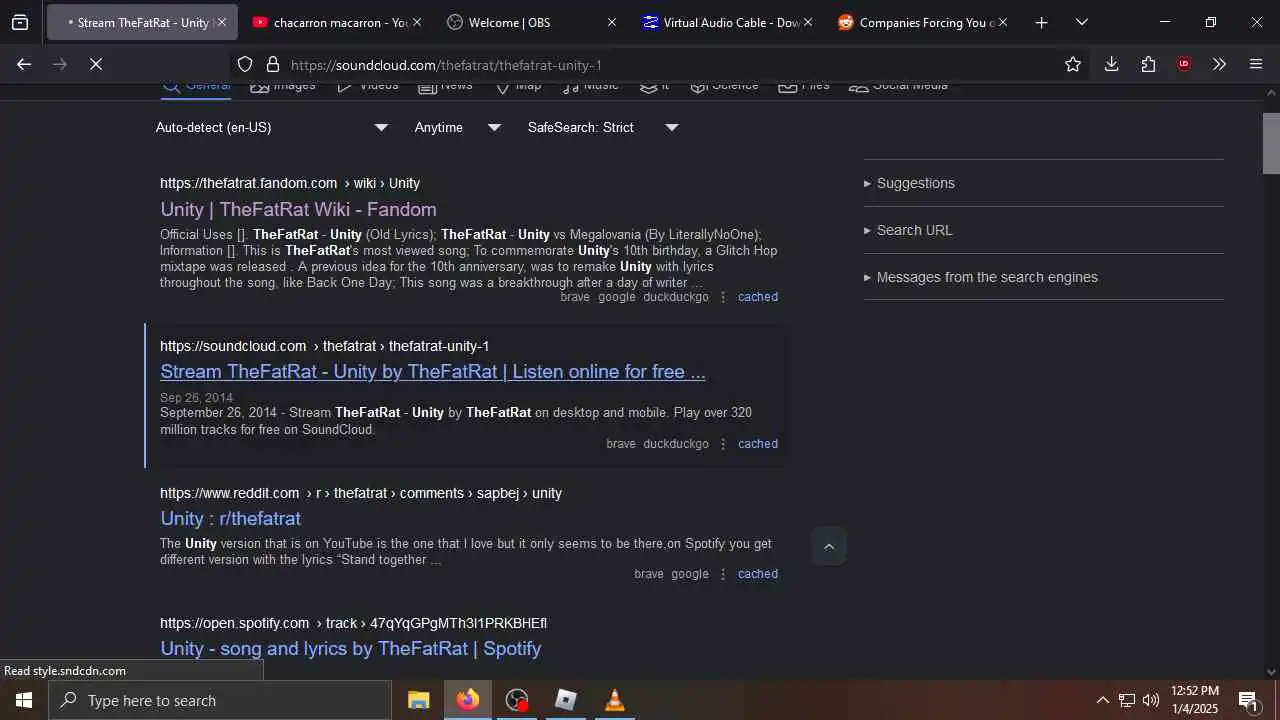Screen dimensions: 1280x720
Task: Click the SoundCloud URL address bar
Action: (660, 65)
